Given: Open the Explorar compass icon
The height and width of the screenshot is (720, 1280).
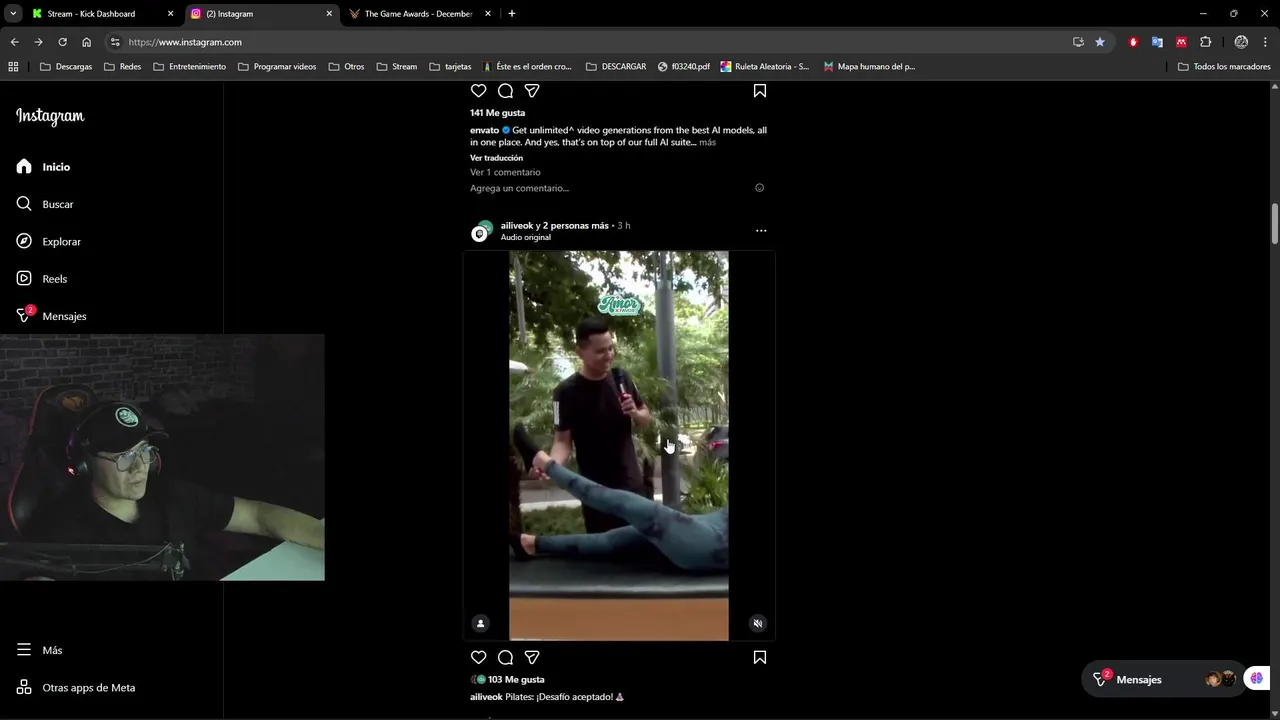Looking at the screenshot, I should [x=24, y=241].
